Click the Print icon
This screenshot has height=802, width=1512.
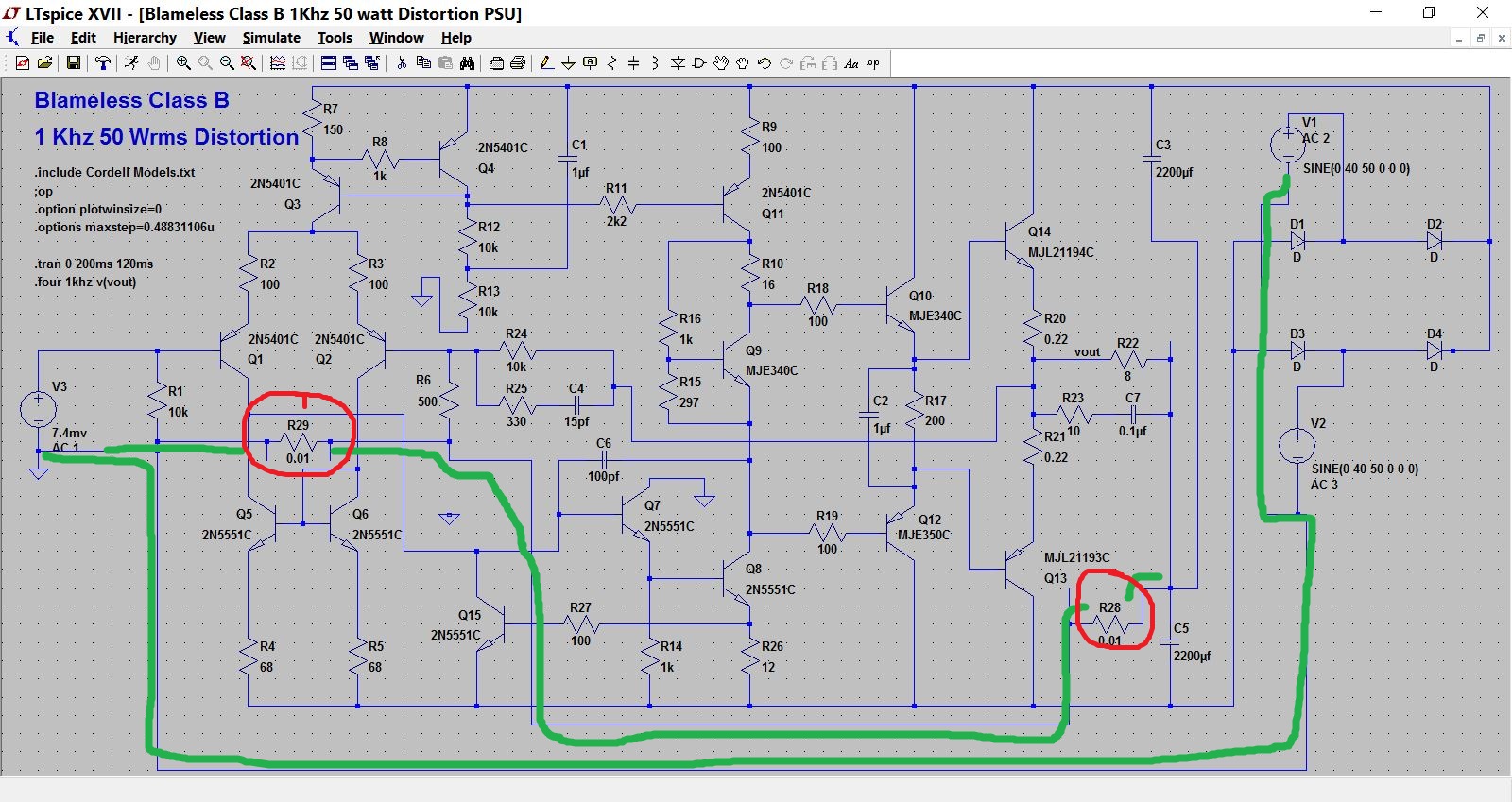pyautogui.click(x=518, y=63)
